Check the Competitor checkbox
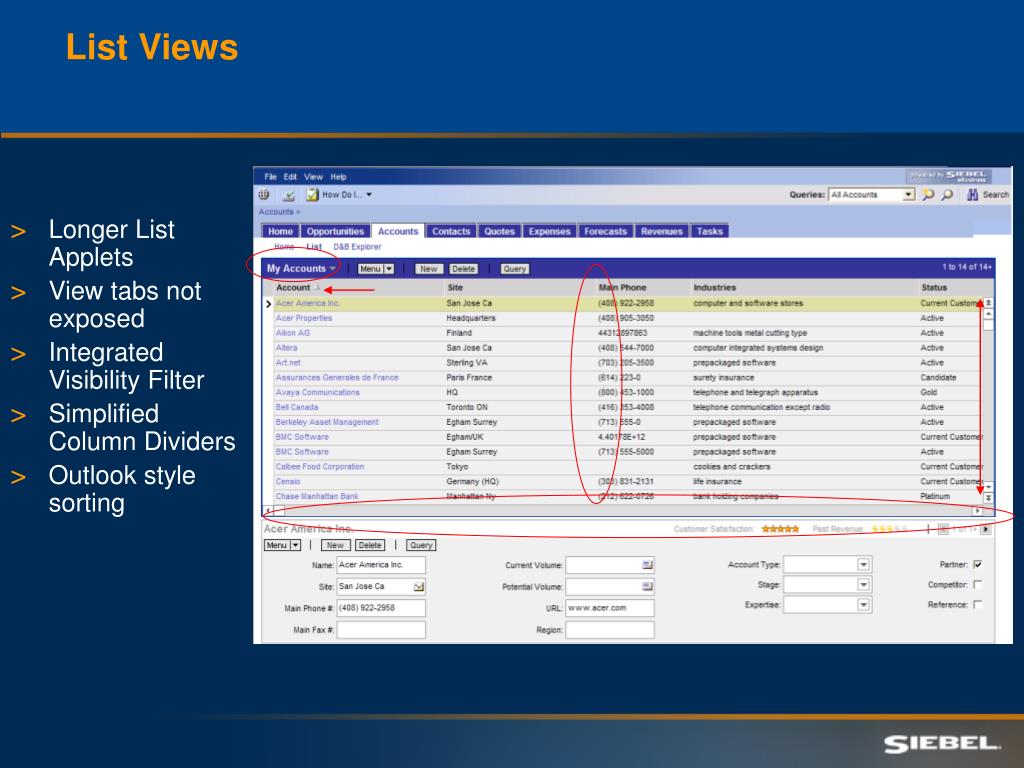Image resolution: width=1024 pixels, height=768 pixels. pos(978,584)
